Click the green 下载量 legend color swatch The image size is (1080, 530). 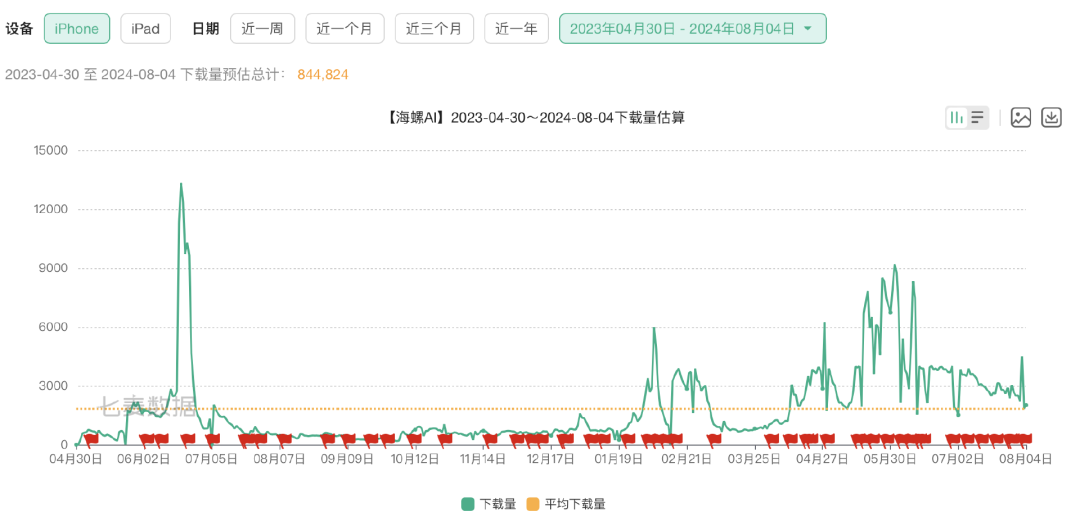(x=467, y=504)
